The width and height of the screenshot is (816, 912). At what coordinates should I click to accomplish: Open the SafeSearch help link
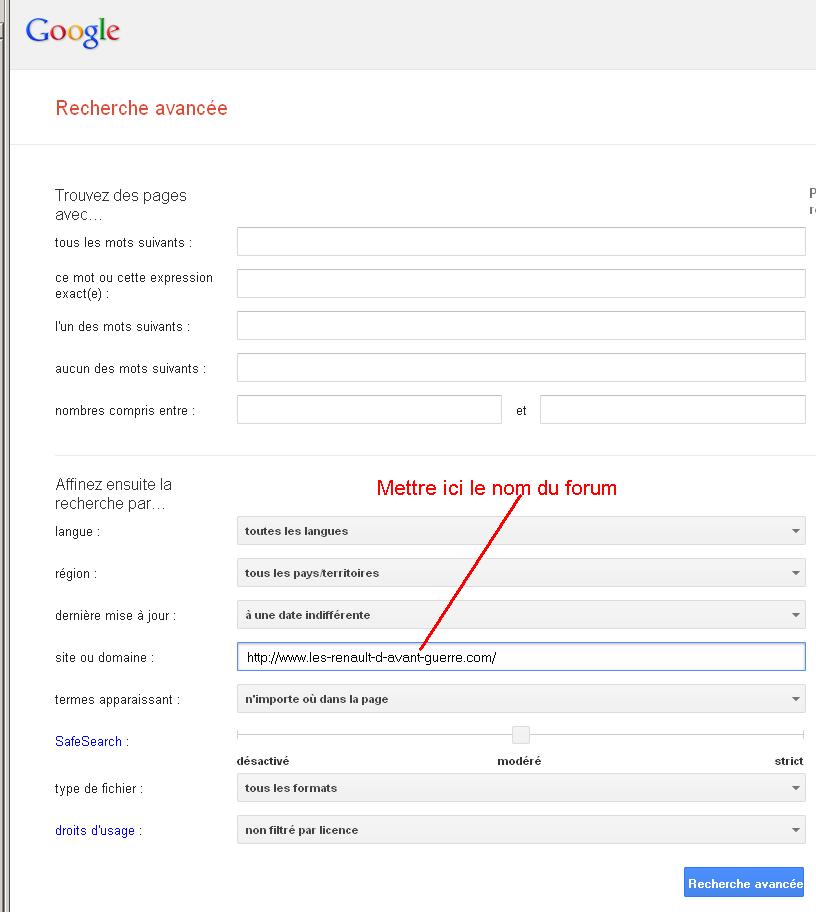[88, 741]
